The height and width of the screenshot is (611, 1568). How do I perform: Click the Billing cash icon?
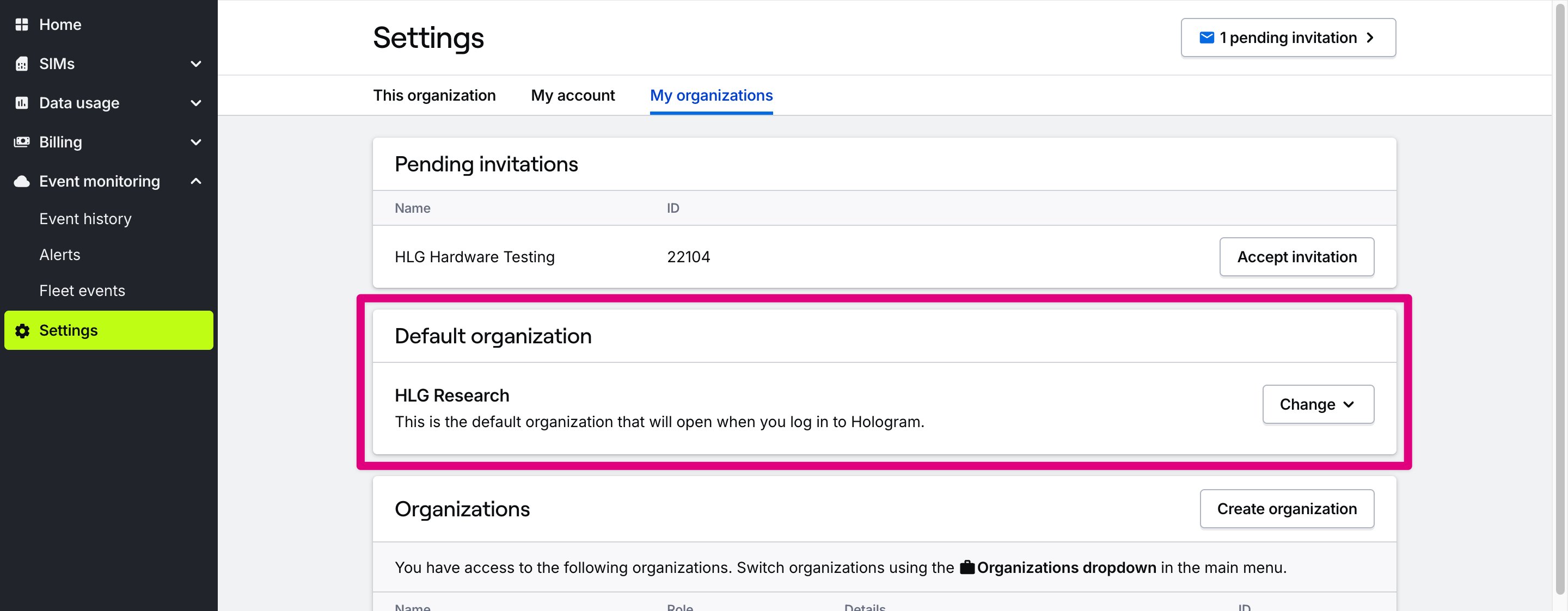(x=22, y=142)
